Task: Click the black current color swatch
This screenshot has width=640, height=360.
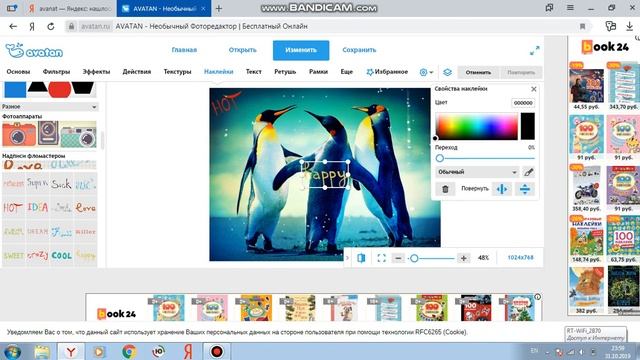Action: [527, 126]
